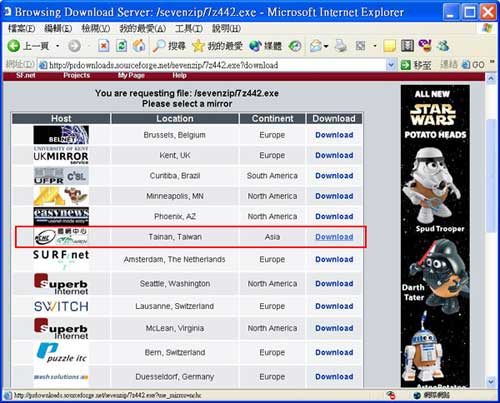Click the SWITCH host logo
This screenshot has width=500, height=403.
click(x=61, y=306)
